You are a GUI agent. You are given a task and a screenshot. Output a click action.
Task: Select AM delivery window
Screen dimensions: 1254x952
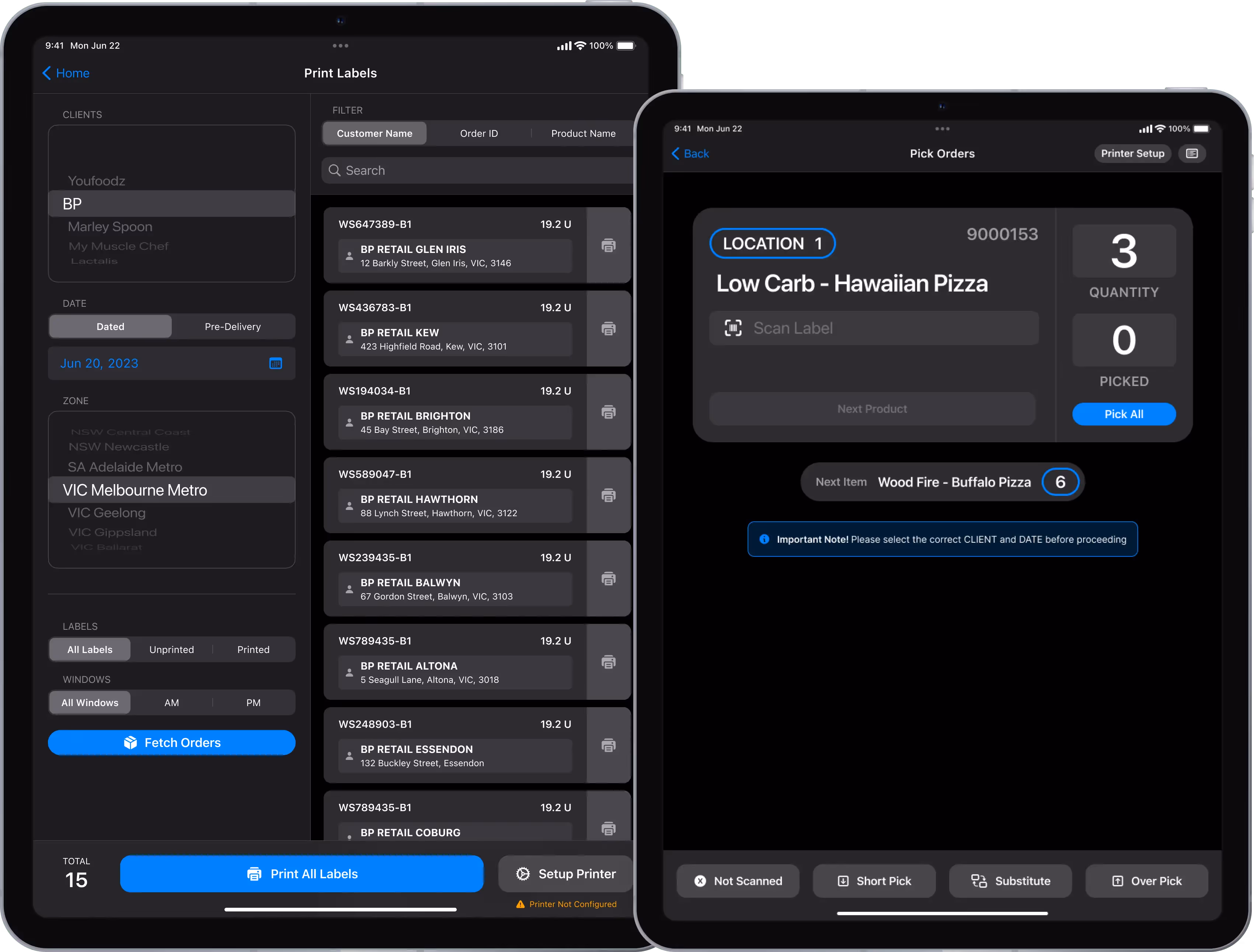tap(171, 702)
